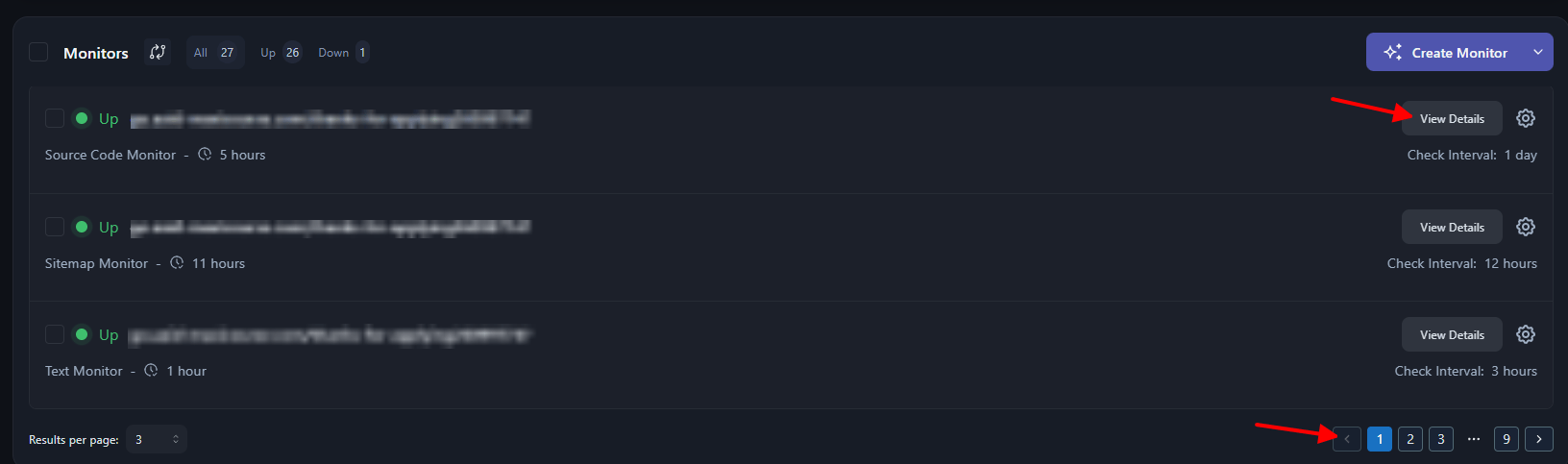Tick the Text Monitor row checkbox
Image resolution: width=1568 pixels, height=464 pixels.
tap(55, 334)
